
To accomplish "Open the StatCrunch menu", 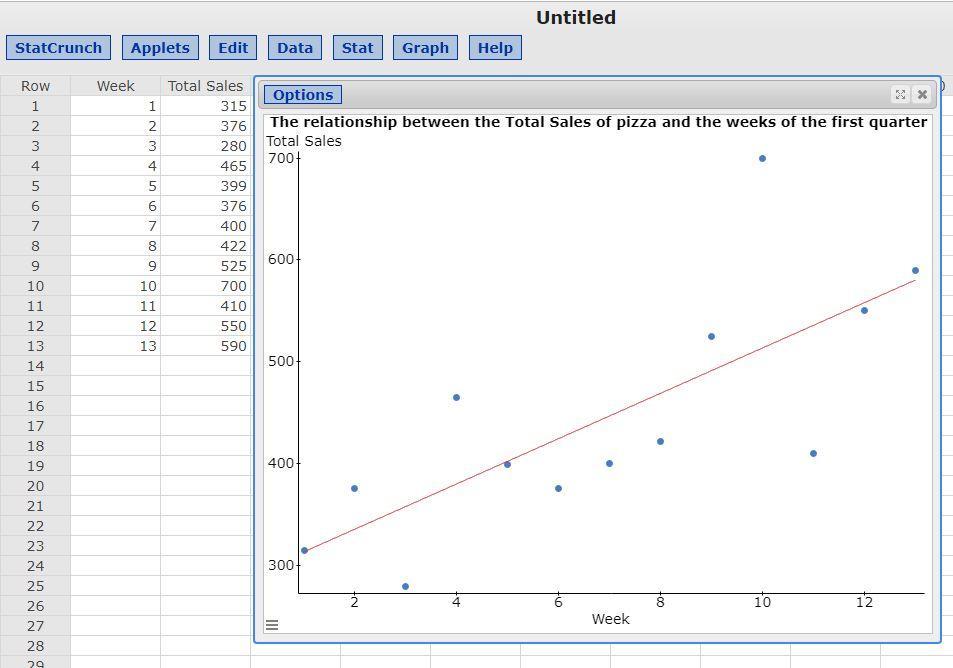I will click(58, 48).
